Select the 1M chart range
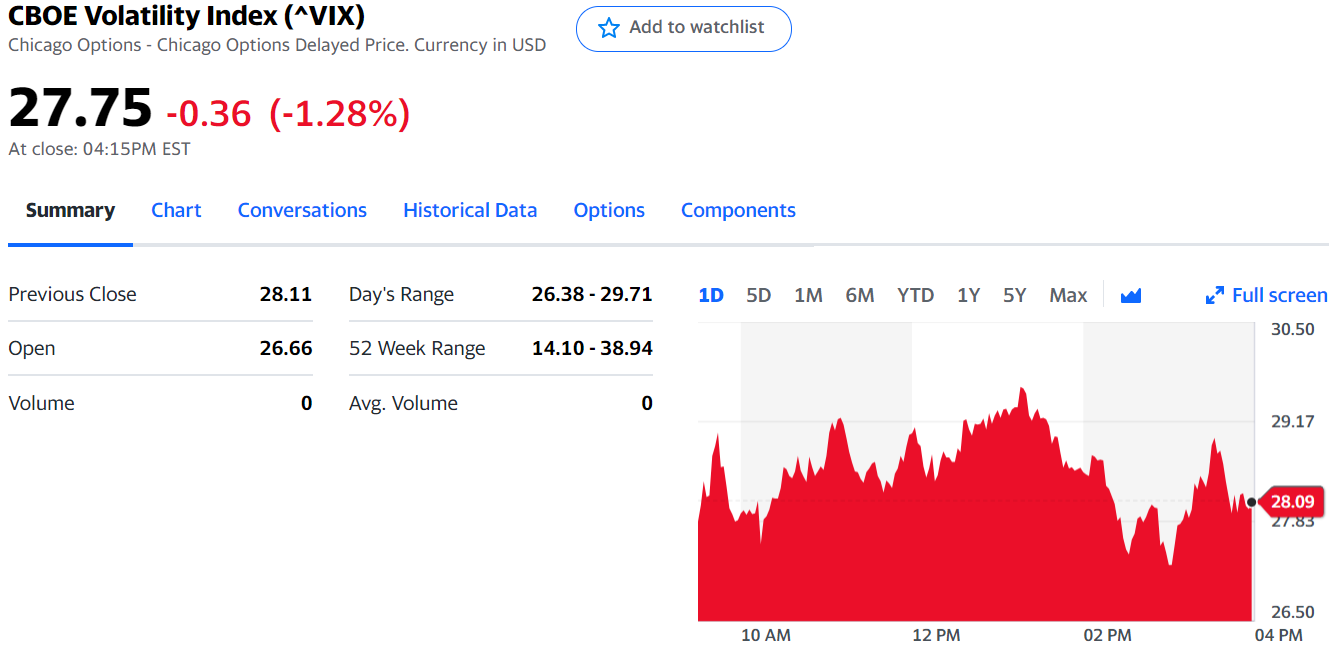The image size is (1329, 648). click(808, 295)
